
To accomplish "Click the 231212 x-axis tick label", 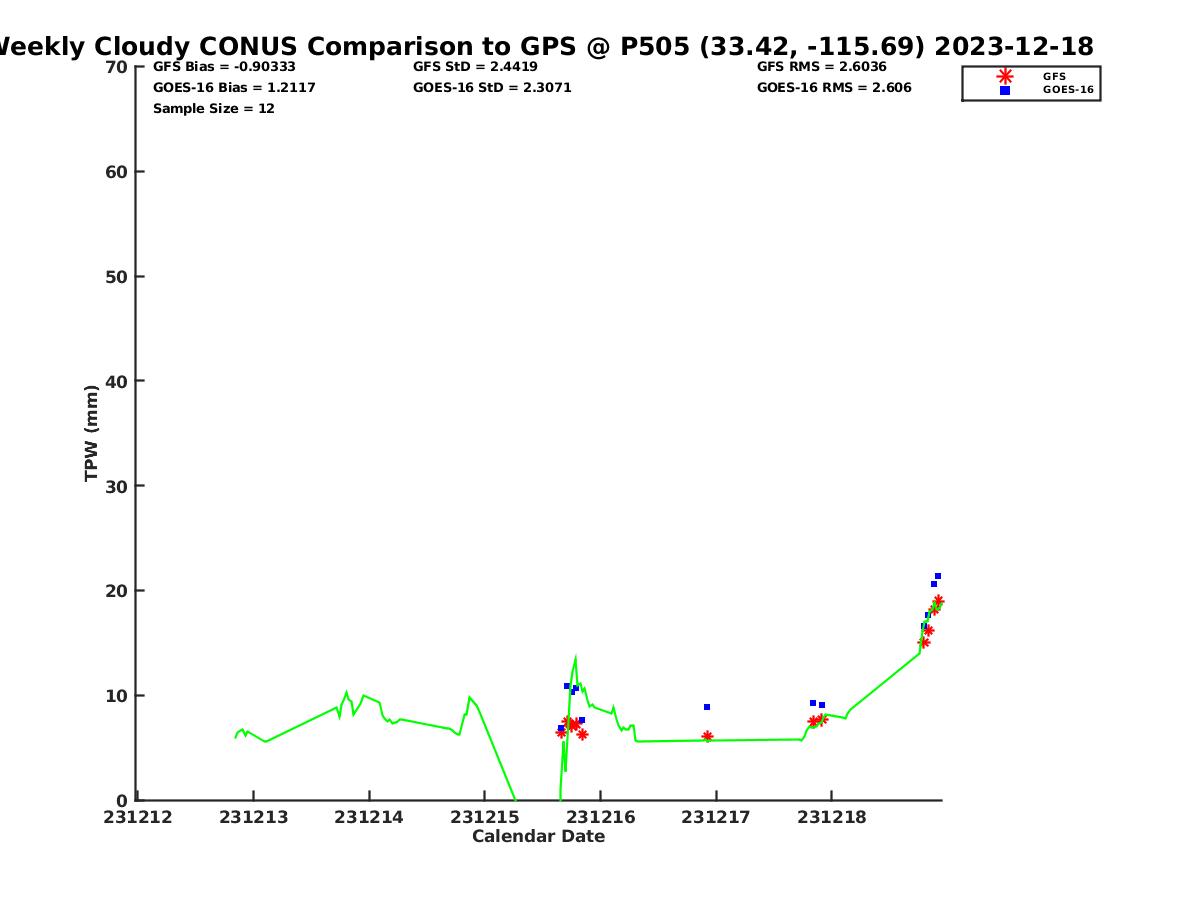I will (138, 817).
